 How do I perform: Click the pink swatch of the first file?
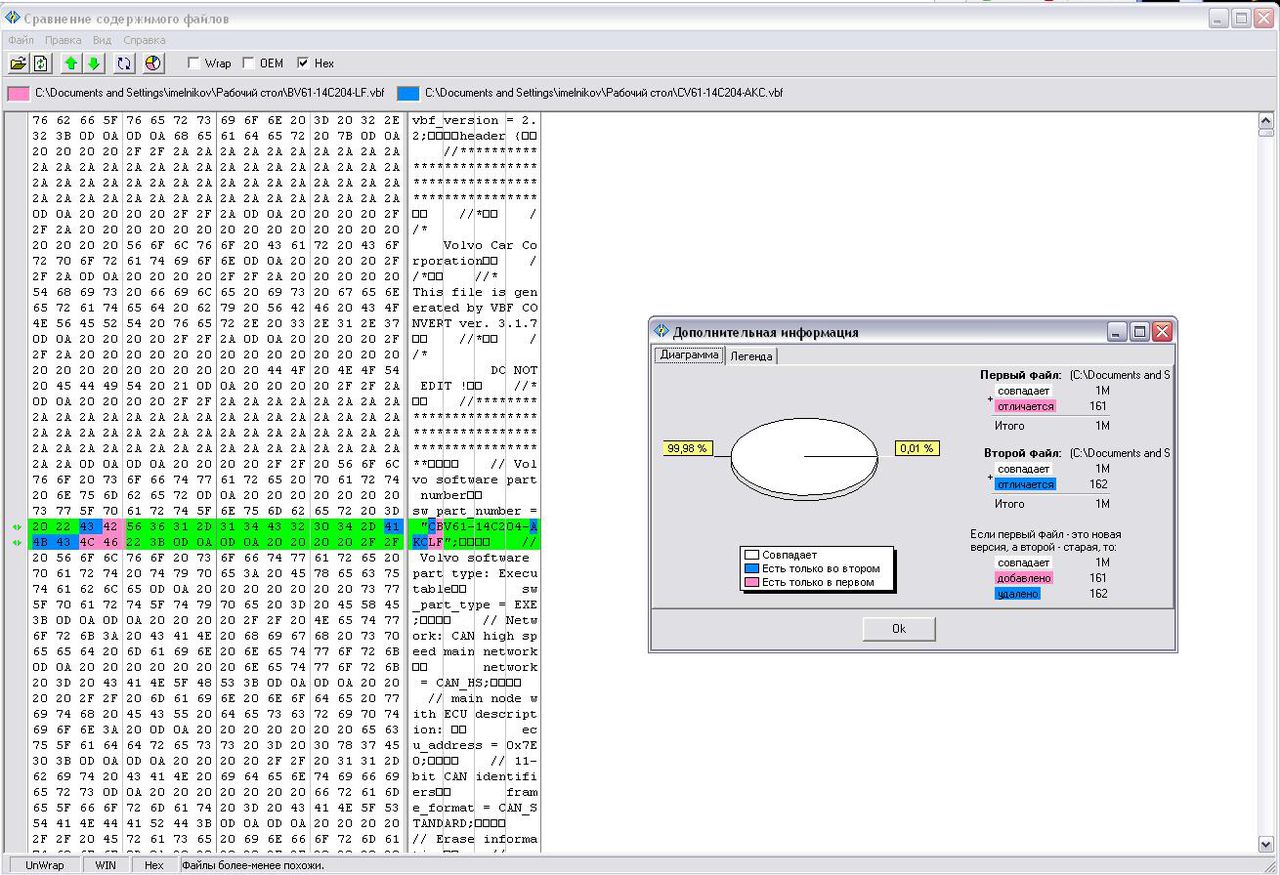click(x=18, y=93)
